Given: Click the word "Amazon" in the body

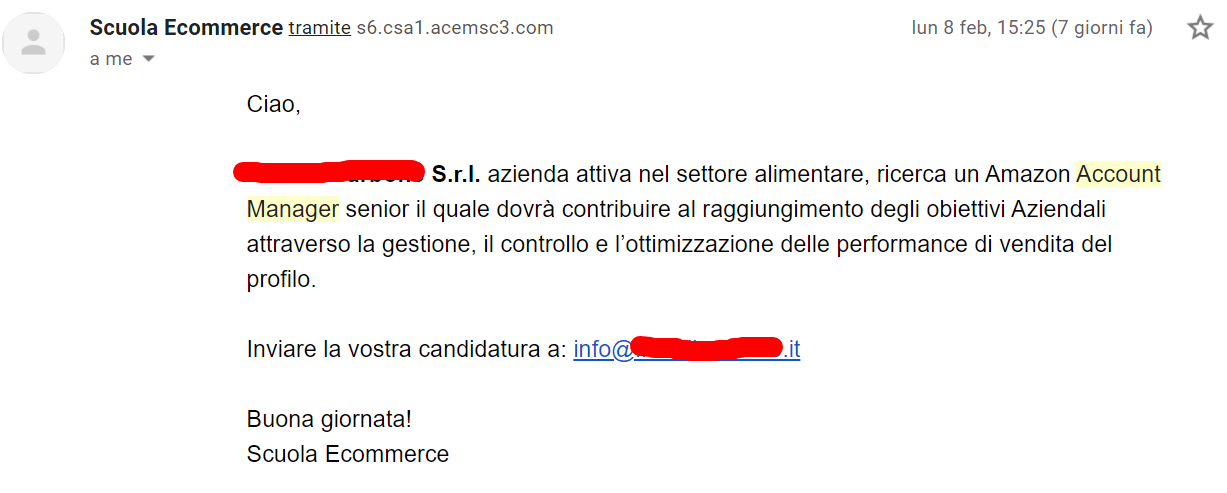Looking at the screenshot, I should pos(1027,174).
